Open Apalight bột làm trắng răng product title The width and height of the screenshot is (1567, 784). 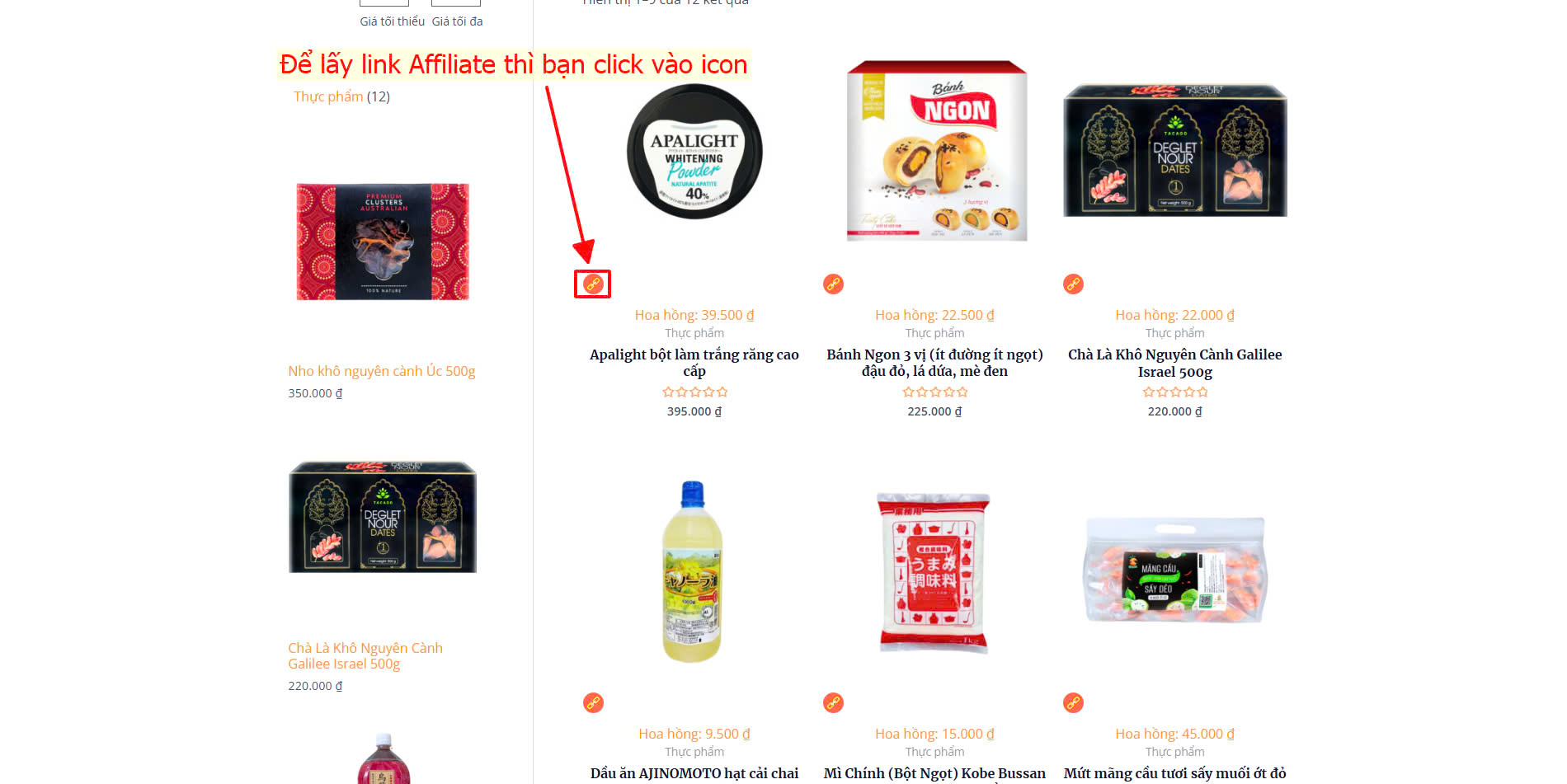pos(694,363)
